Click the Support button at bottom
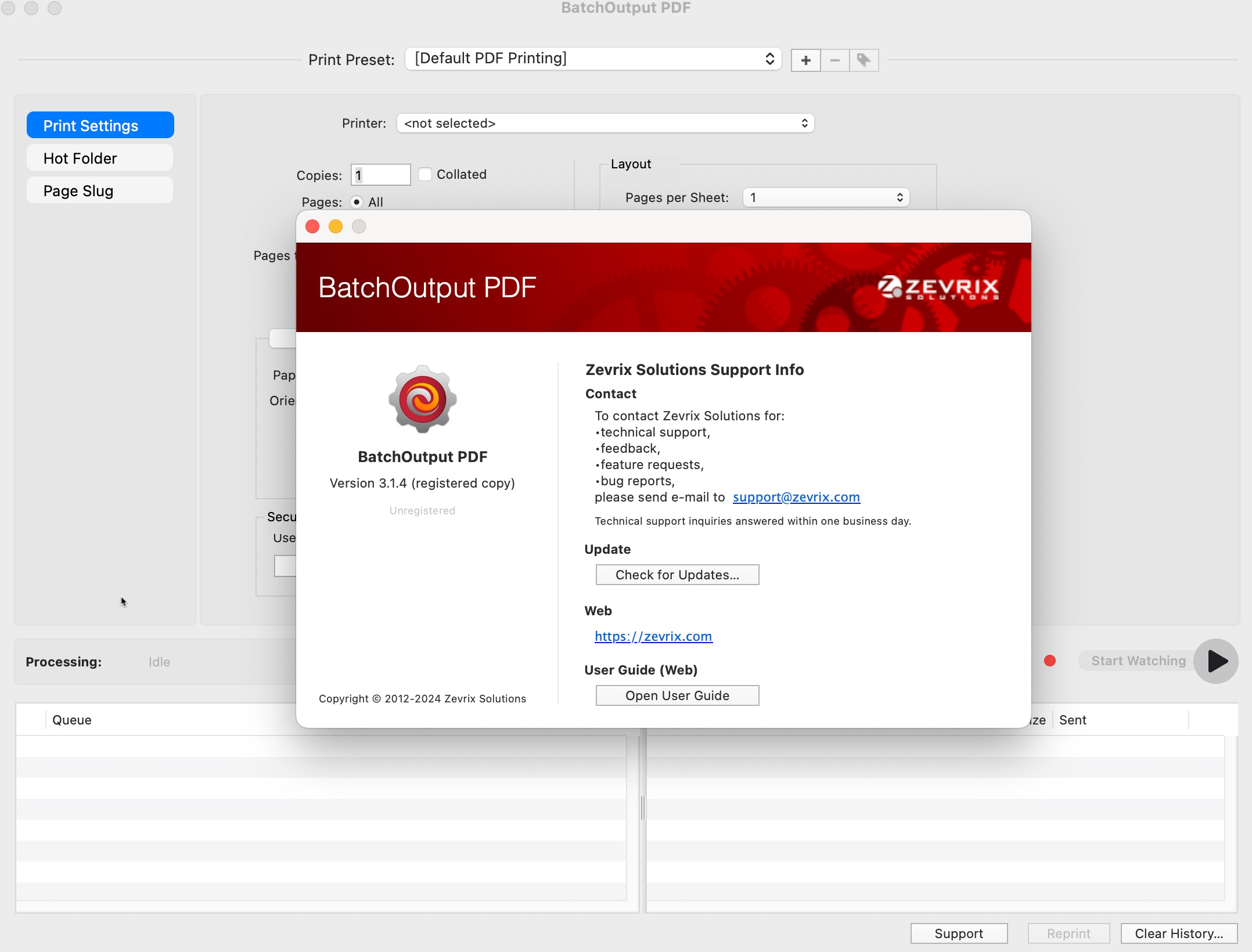The height and width of the screenshot is (952, 1252). pyautogui.click(x=959, y=933)
